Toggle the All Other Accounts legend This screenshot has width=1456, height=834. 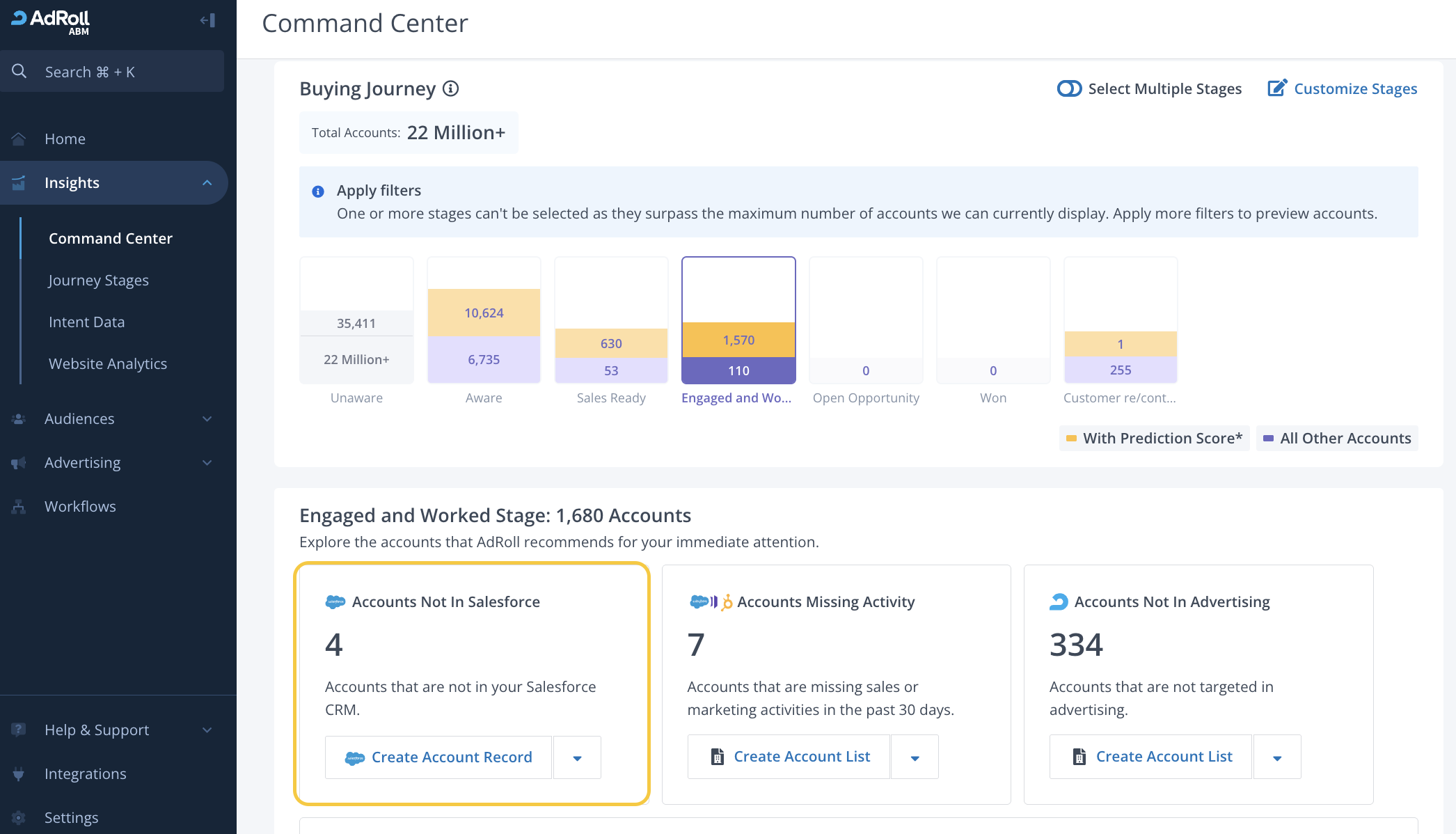tap(1337, 439)
